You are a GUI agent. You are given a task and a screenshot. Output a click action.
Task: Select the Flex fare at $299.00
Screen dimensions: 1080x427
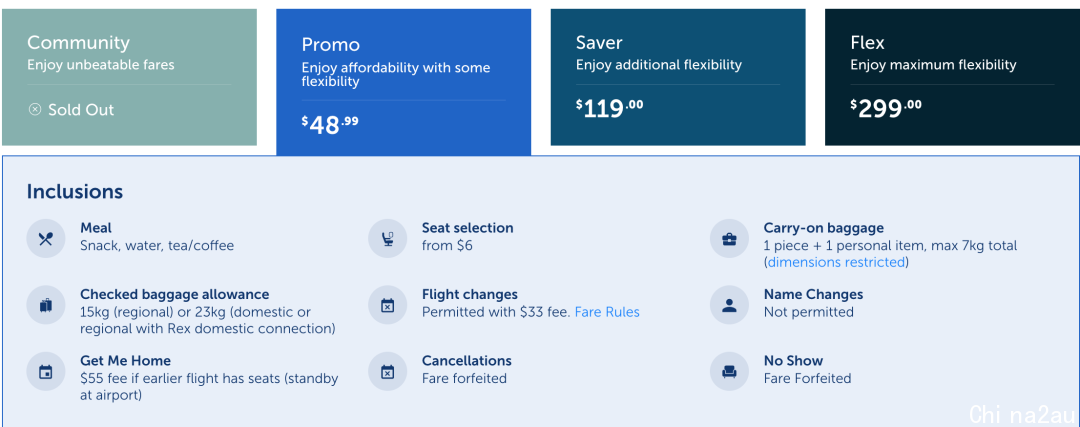[x=953, y=77]
